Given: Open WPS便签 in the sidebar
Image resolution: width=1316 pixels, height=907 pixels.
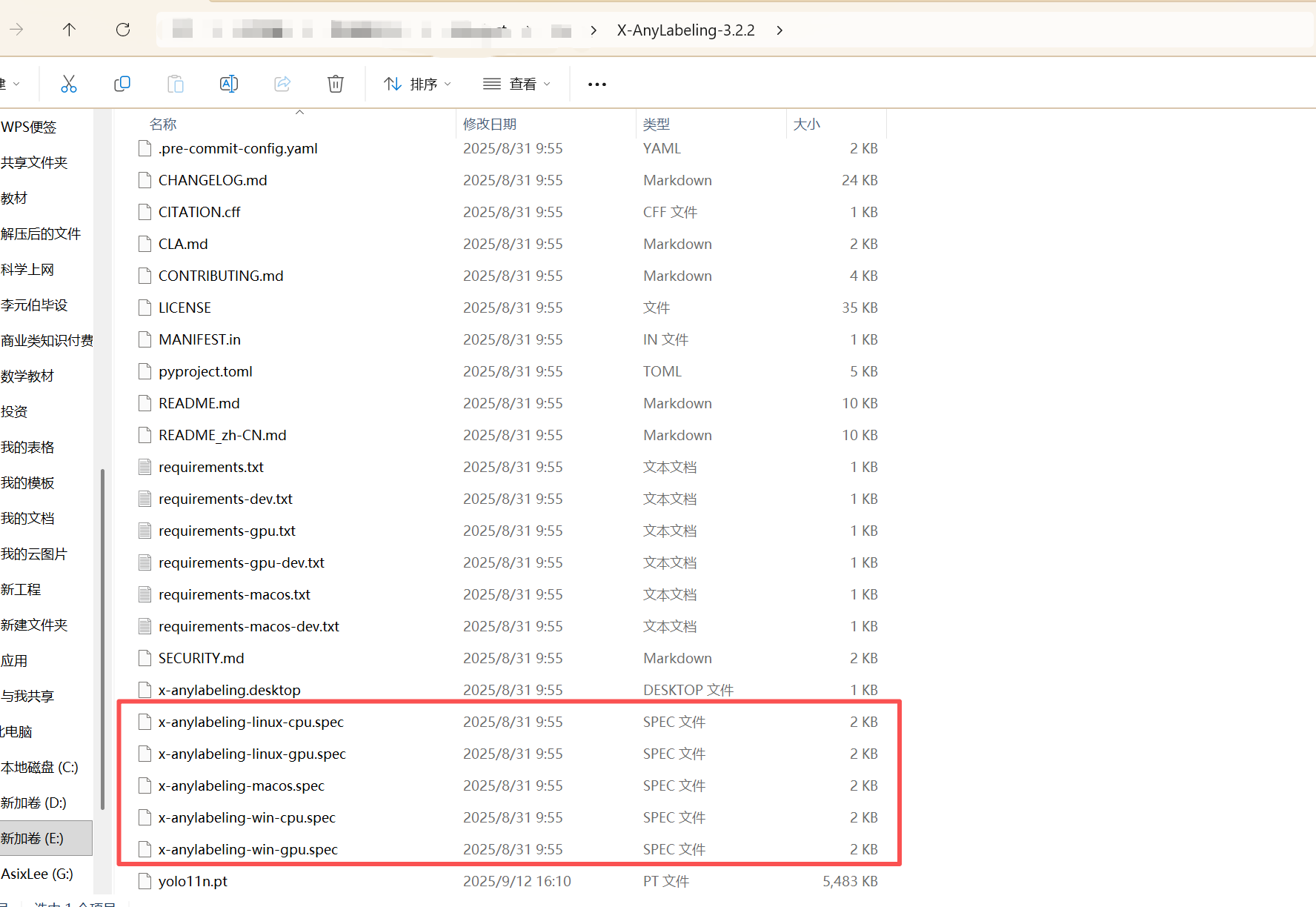Looking at the screenshot, I should click(29, 127).
